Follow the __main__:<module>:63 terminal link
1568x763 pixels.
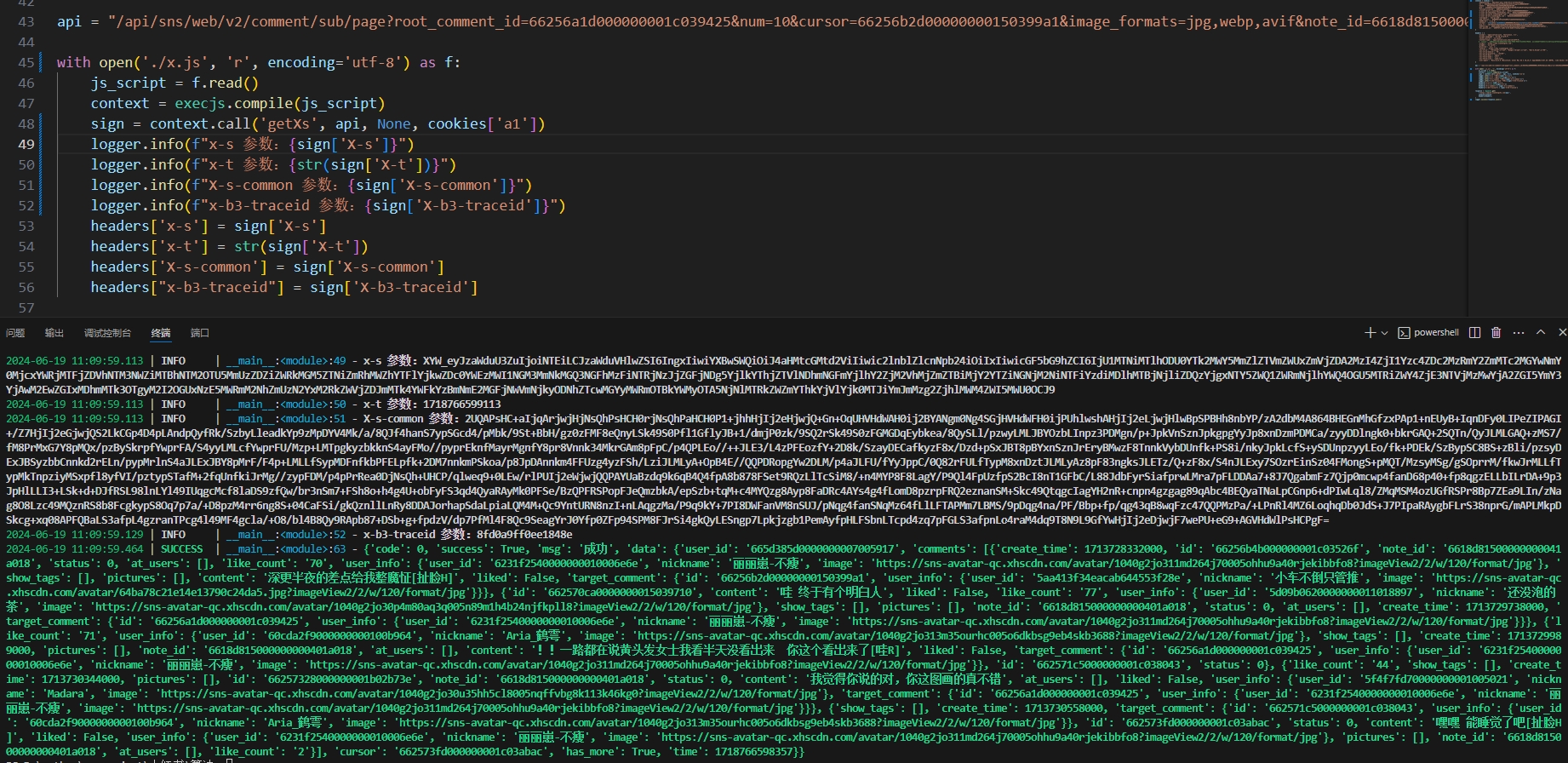tap(286, 549)
